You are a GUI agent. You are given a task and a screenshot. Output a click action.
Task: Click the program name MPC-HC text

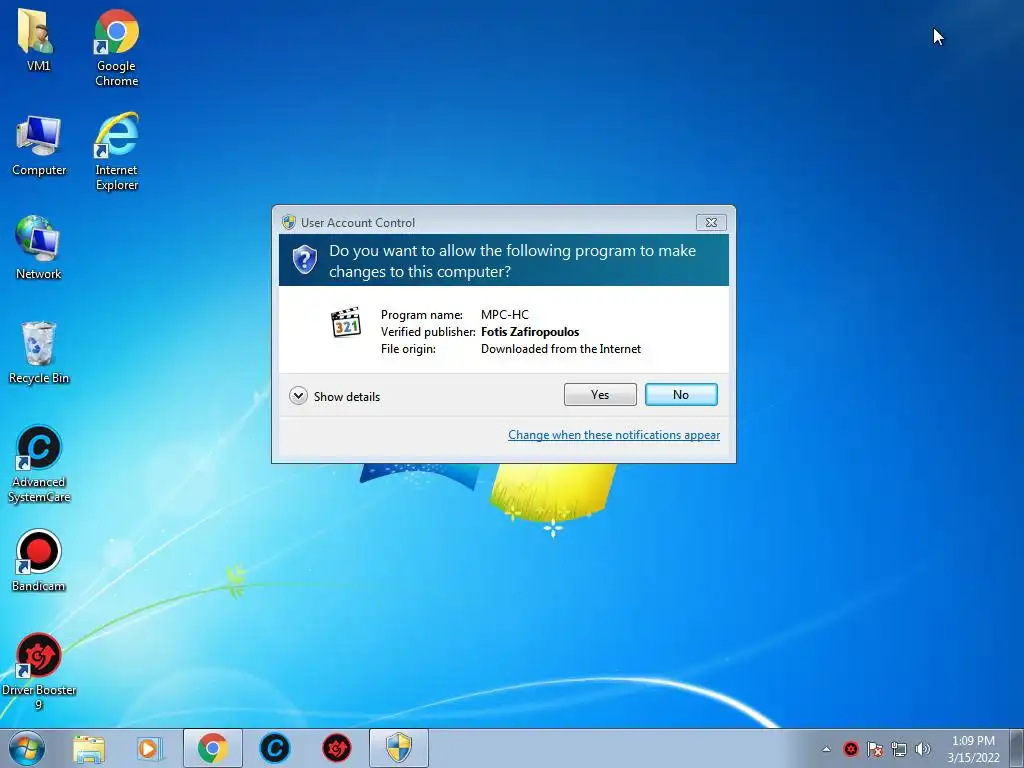[505, 315]
